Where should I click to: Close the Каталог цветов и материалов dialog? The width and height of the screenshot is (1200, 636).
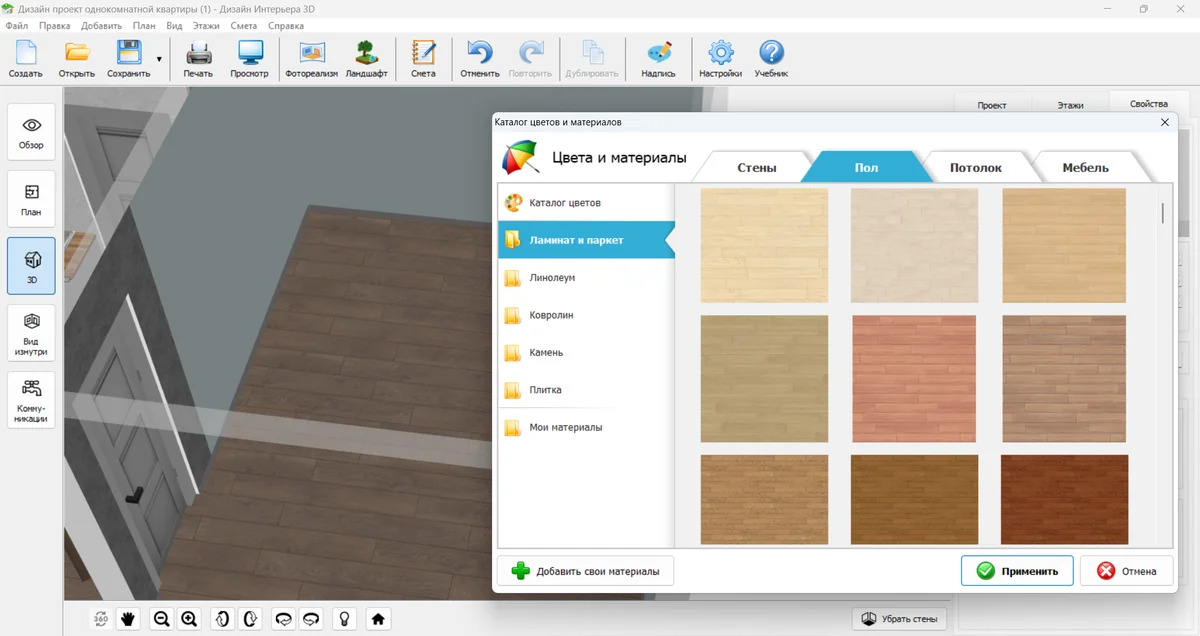[x=1164, y=122]
